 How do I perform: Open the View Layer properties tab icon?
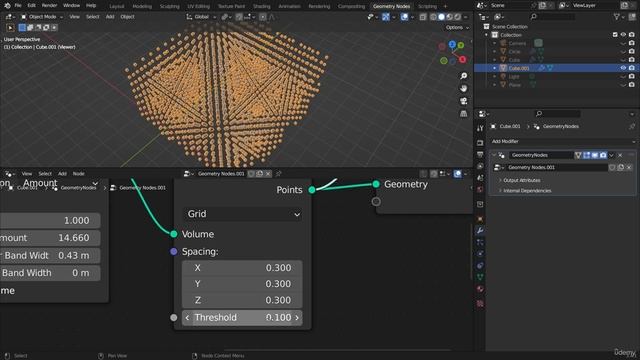tap(480, 166)
